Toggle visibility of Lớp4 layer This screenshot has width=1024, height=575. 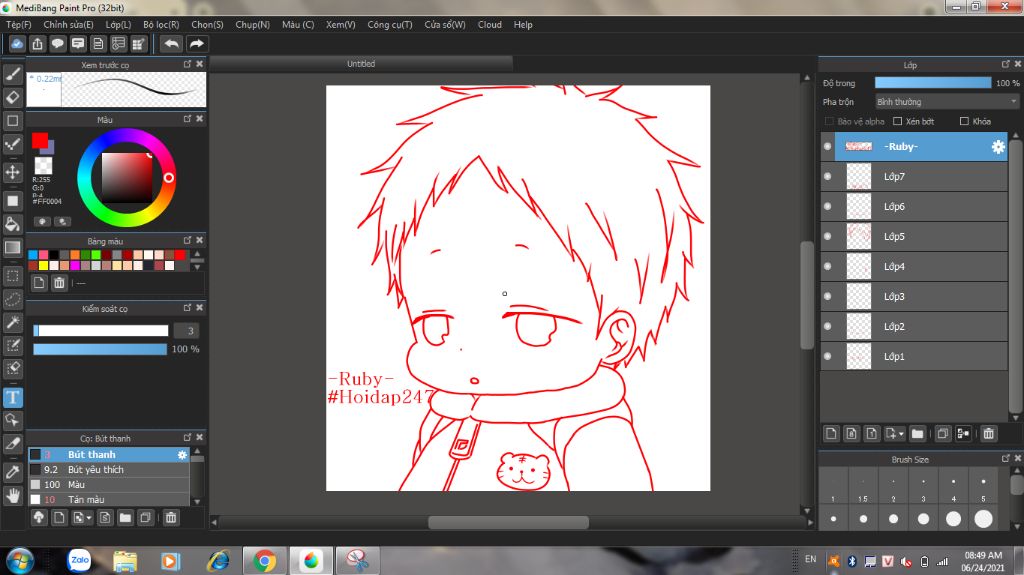(x=827, y=267)
